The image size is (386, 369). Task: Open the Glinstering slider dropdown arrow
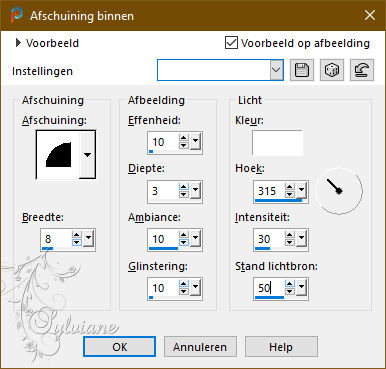click(x=195, y=287)
